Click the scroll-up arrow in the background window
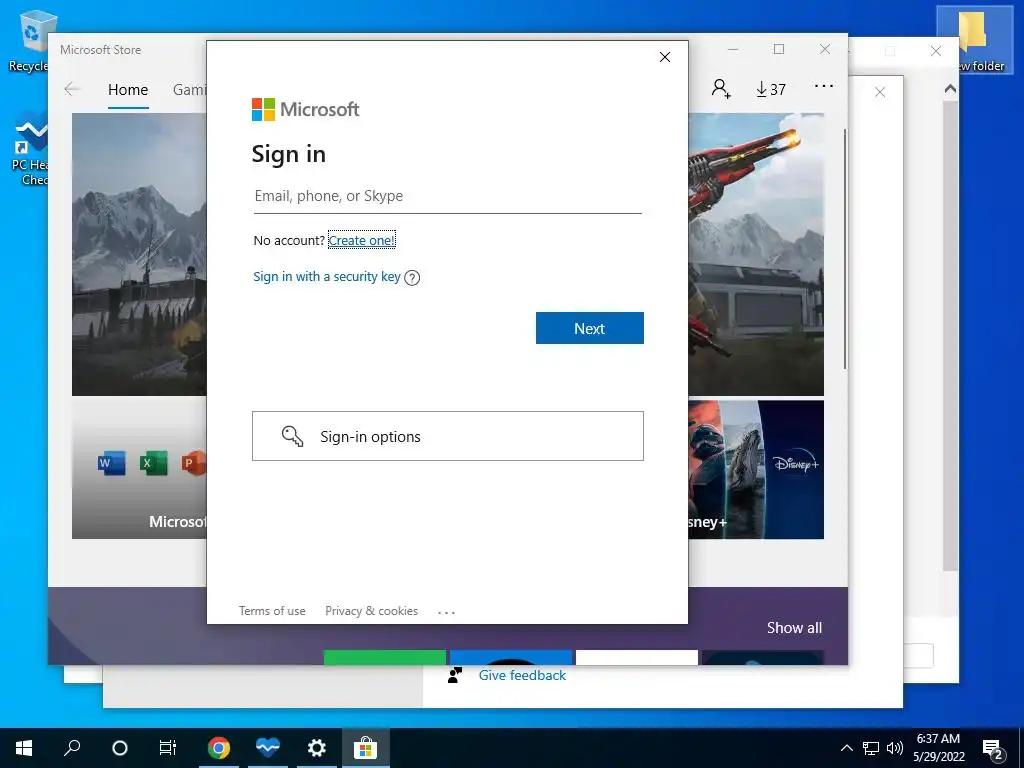 950,89
